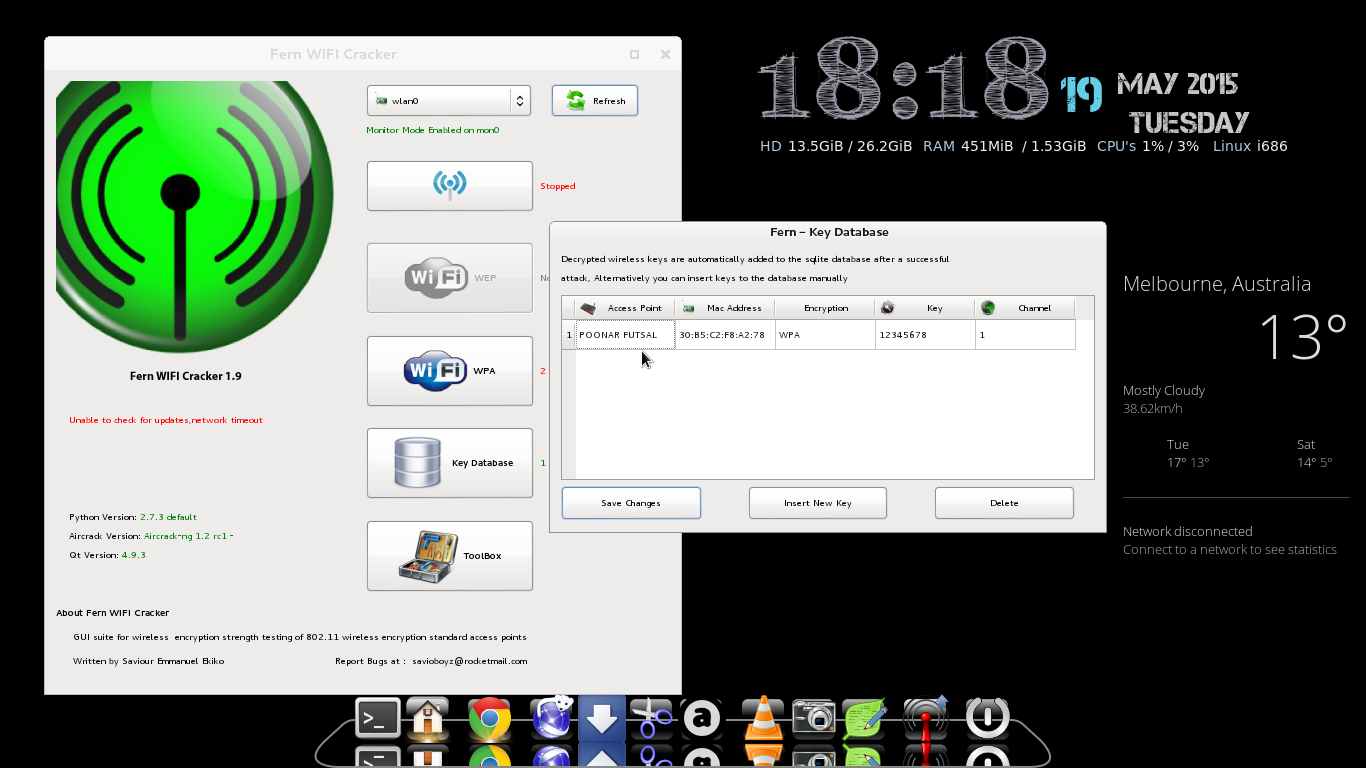The width and height of the screenshot is (1366, 768).
Task: Click the Fern WIFI Cracker 1.9 label
Action: [186, 376]
